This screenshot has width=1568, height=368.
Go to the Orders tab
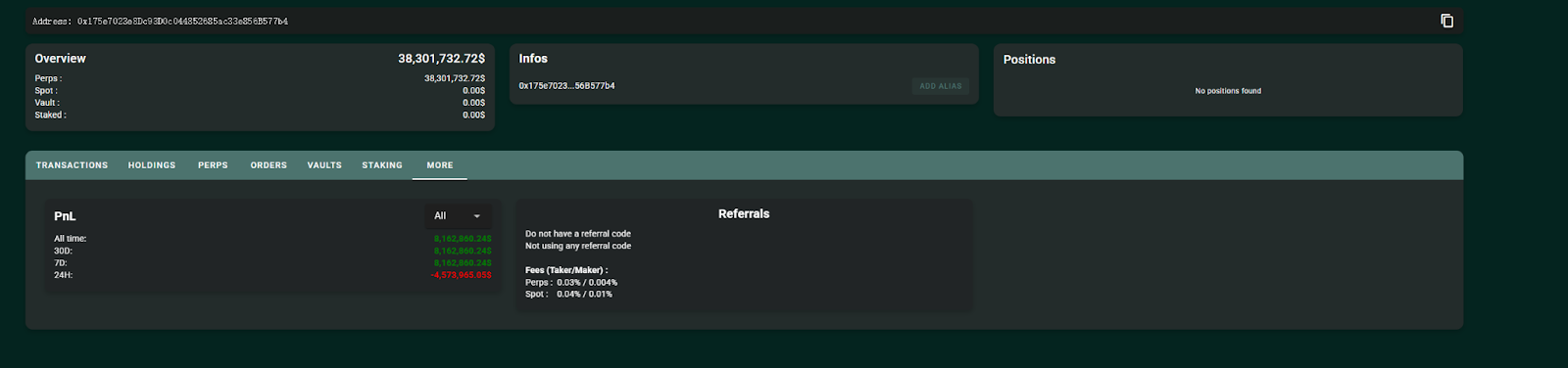tap(269, 165)
